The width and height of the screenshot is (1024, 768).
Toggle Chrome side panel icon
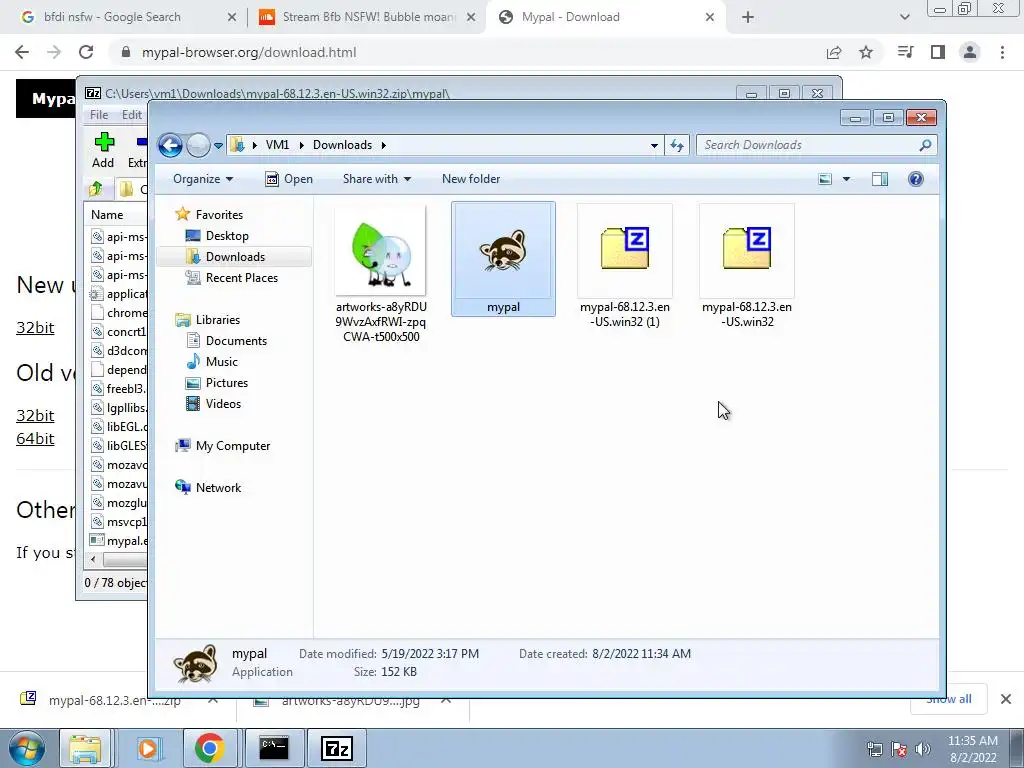[x=938, y=52]
